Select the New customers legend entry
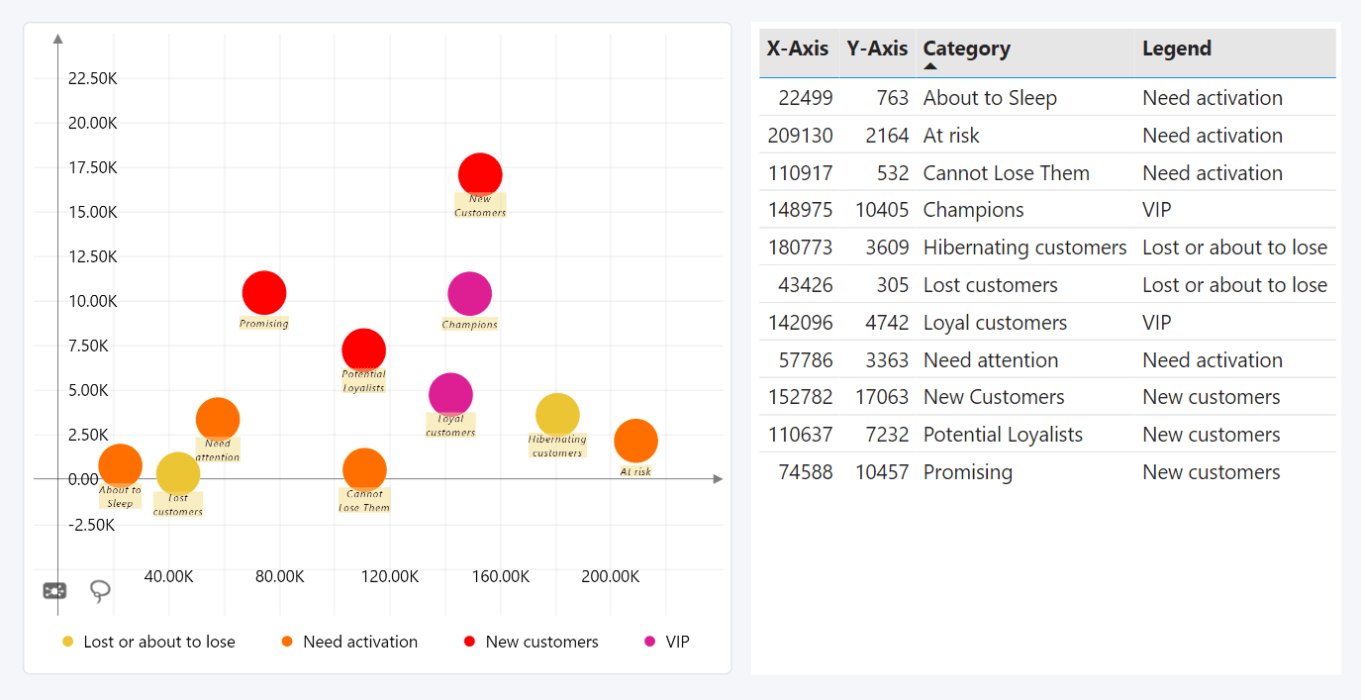 [541, 642]
